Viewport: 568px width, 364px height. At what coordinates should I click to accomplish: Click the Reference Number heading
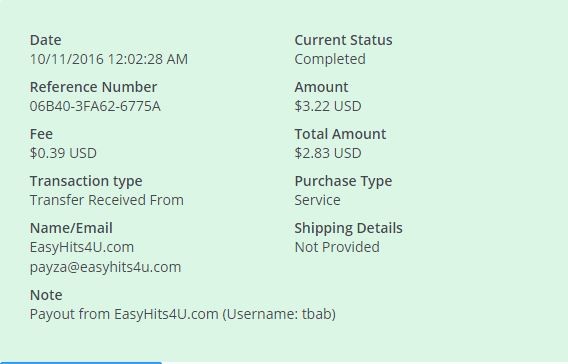tap(93, 87)
